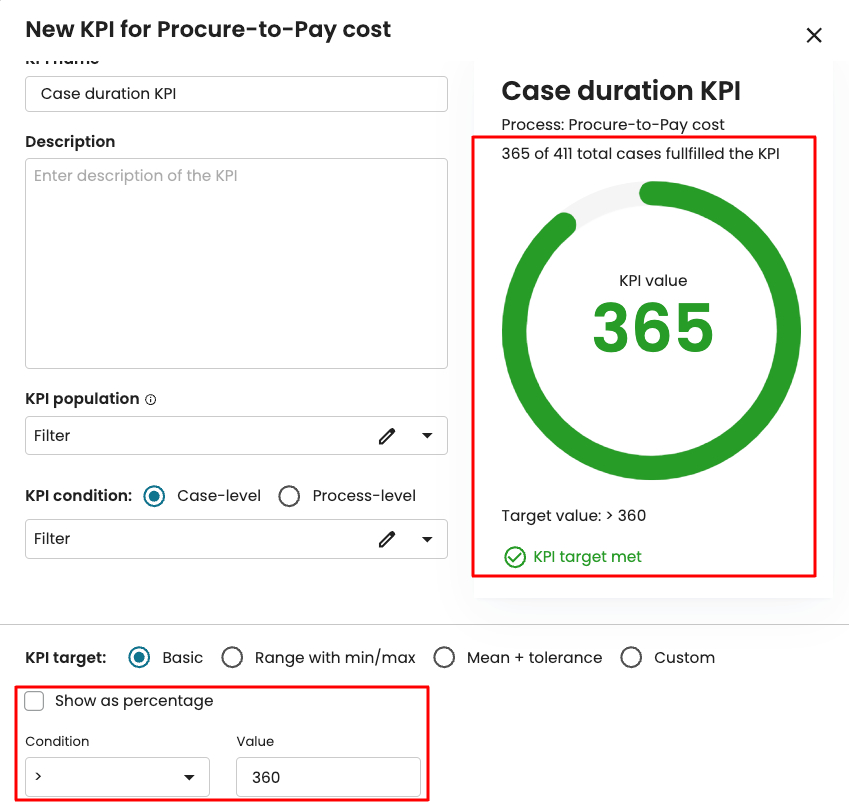The image size is (849, 802).
Task: Choose the Basic KPI target option
Action: click(x=140, y=657)
